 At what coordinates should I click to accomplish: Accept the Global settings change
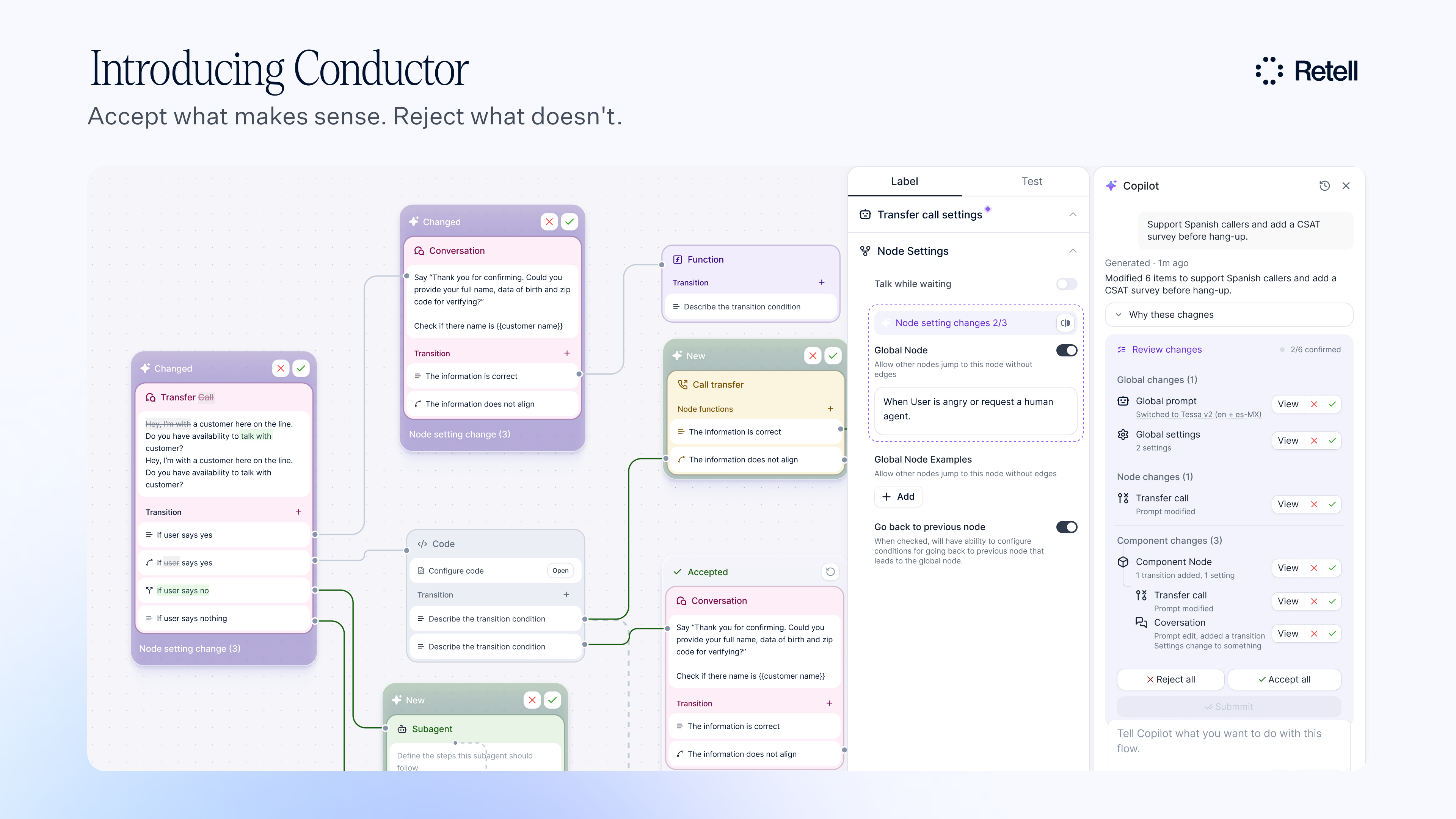pyautogui.click(x=1332, y=441)
